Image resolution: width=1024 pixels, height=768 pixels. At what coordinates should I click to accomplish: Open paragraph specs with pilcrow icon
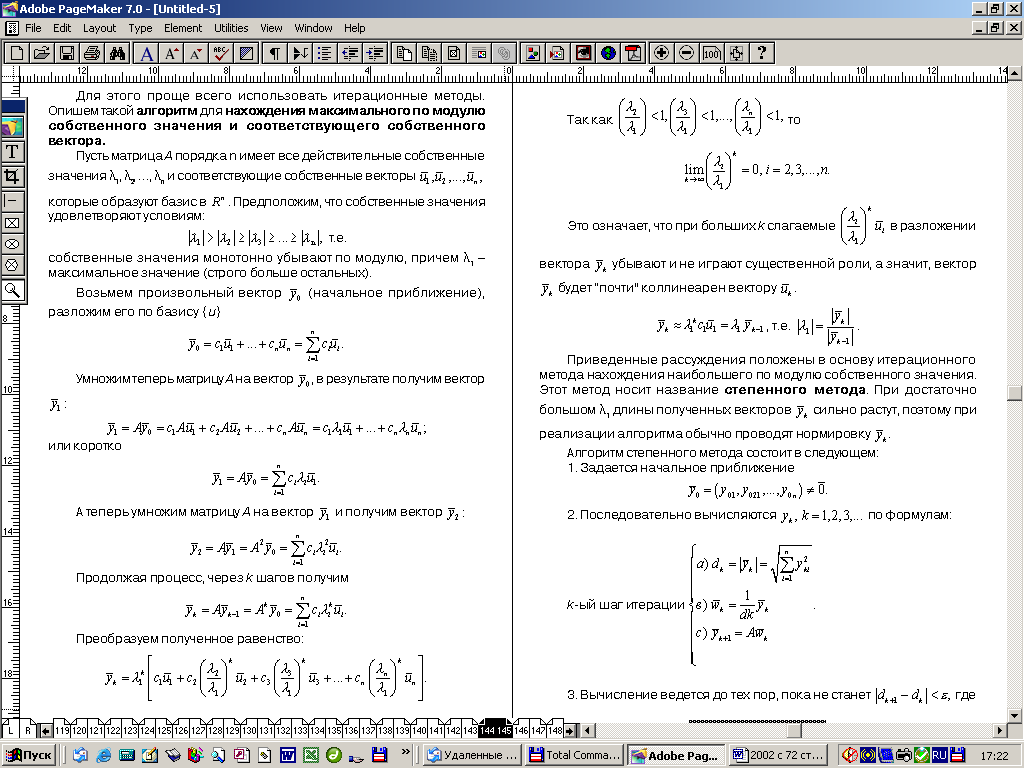tap(275, 53)
